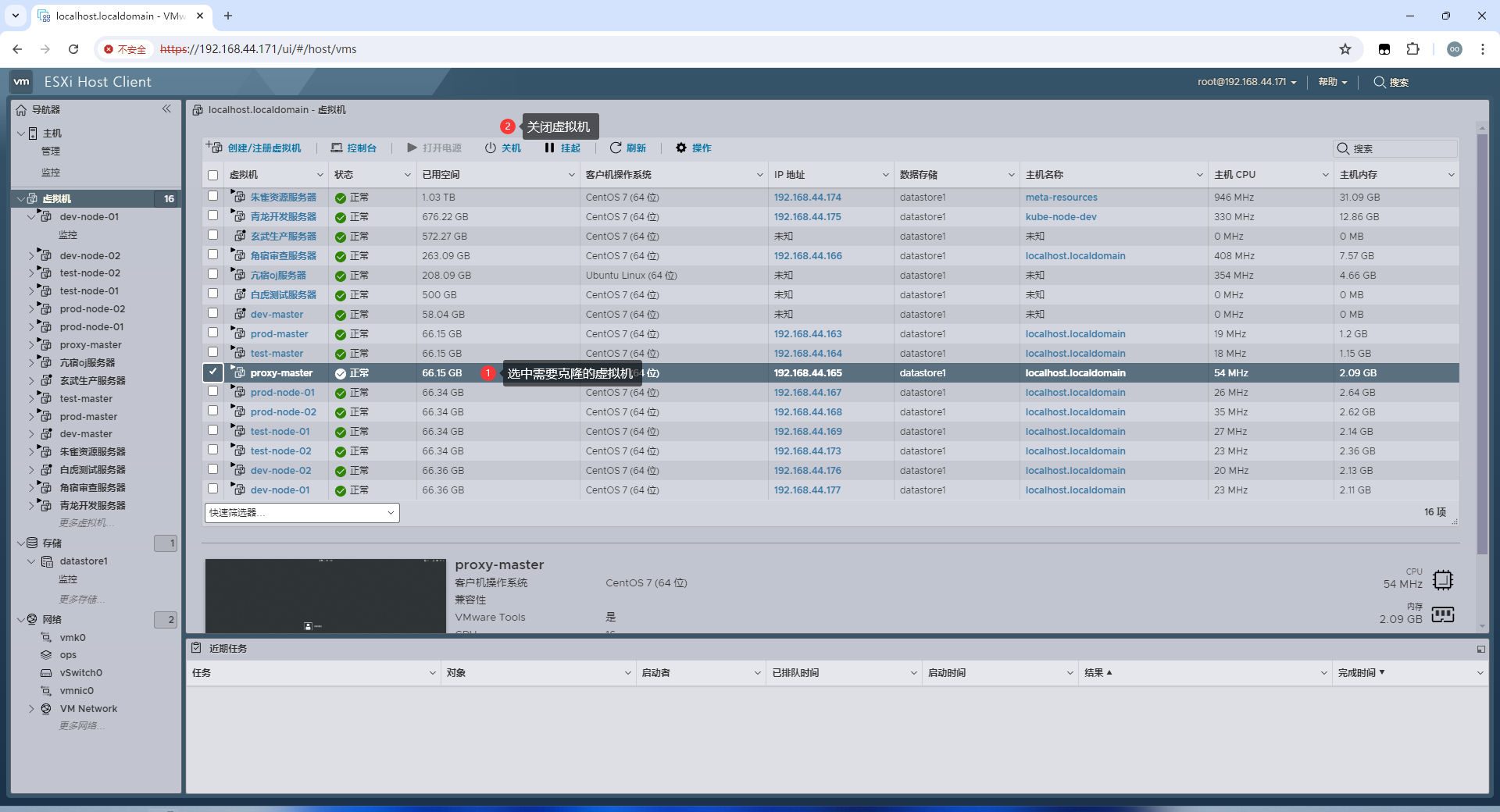Viewport: 1500px width, 812px height.
Task: Click the browser profile avatar icon
Action: pyautogui.click(x=1454, y=49)
